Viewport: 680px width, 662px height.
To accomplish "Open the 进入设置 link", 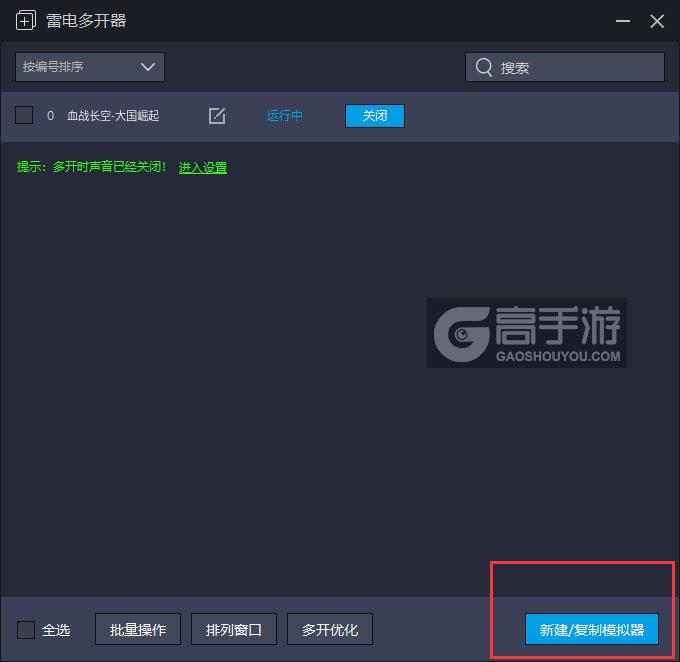I will coord(203,167).
